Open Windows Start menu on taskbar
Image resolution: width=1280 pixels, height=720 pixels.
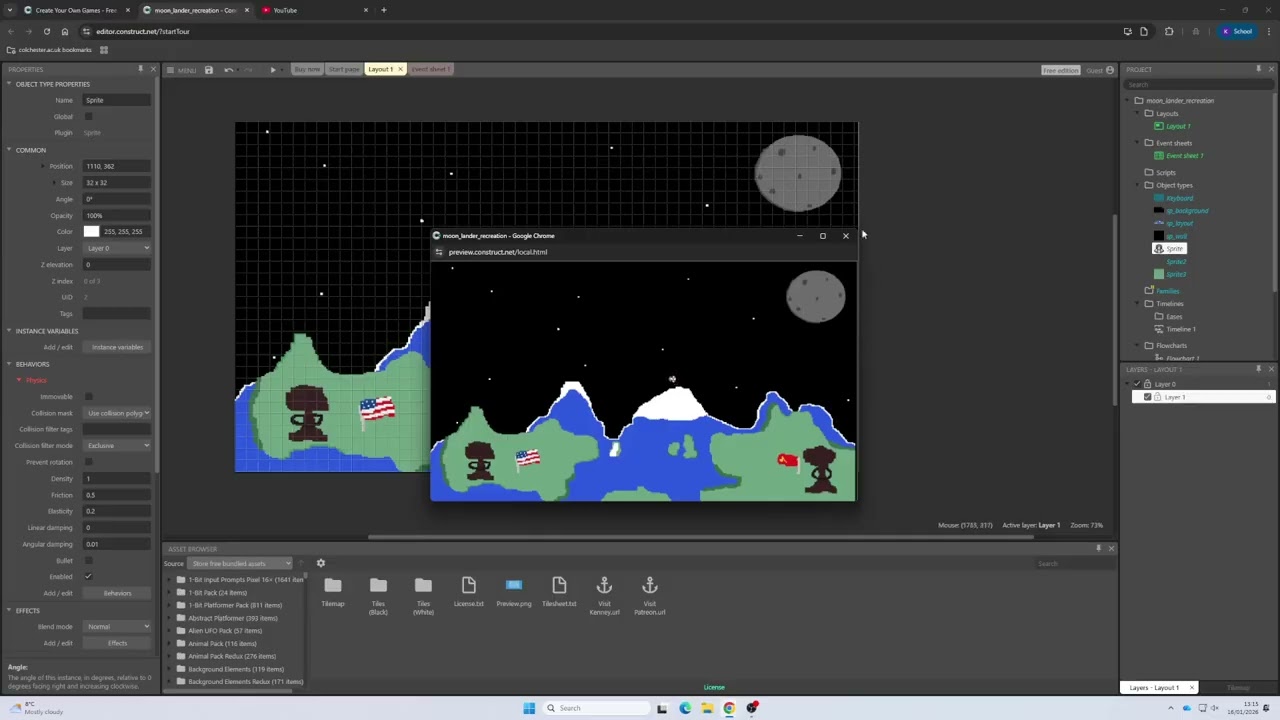click(529, 708)
